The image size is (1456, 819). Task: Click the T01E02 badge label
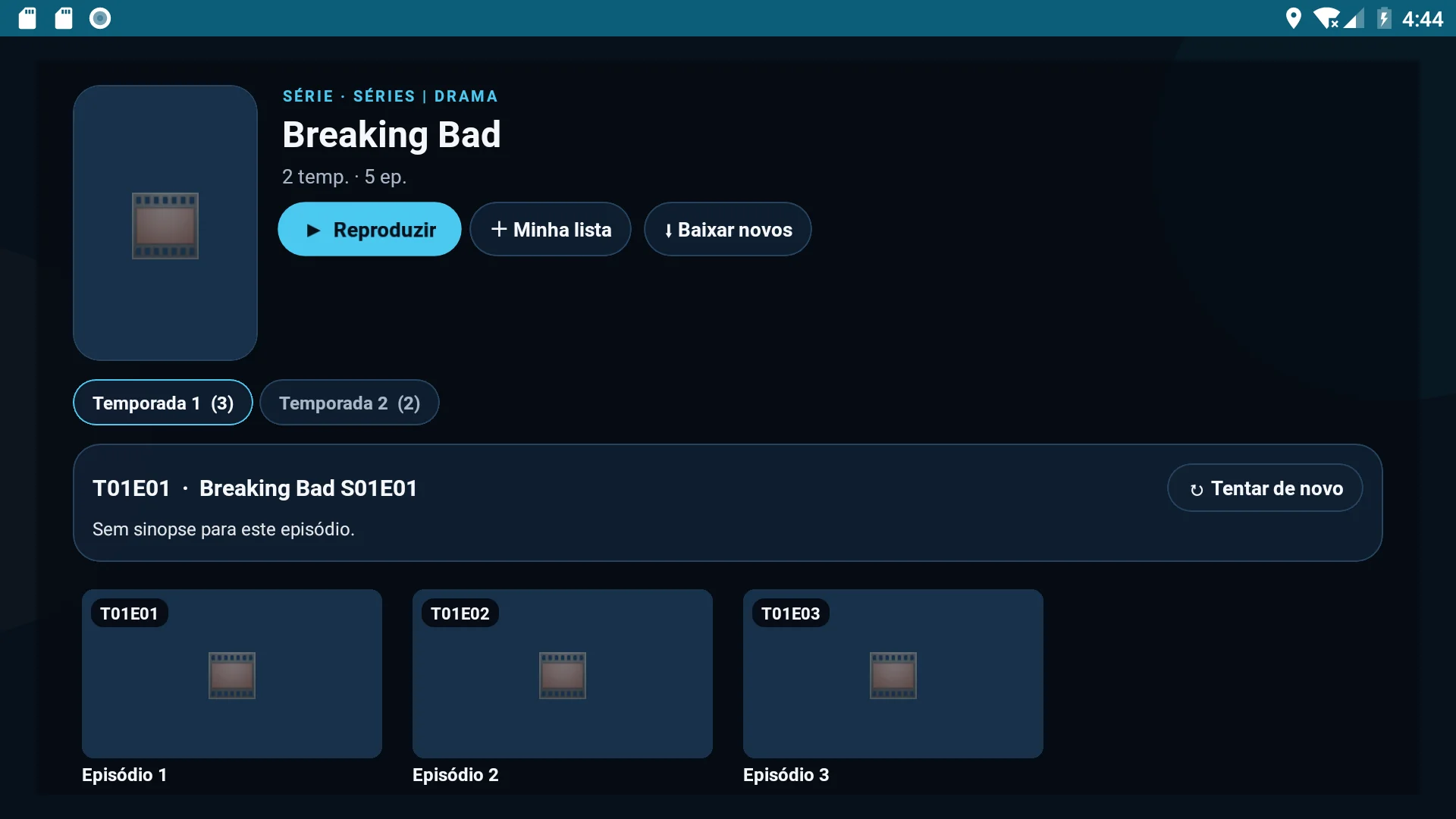[x=460, y=613]
